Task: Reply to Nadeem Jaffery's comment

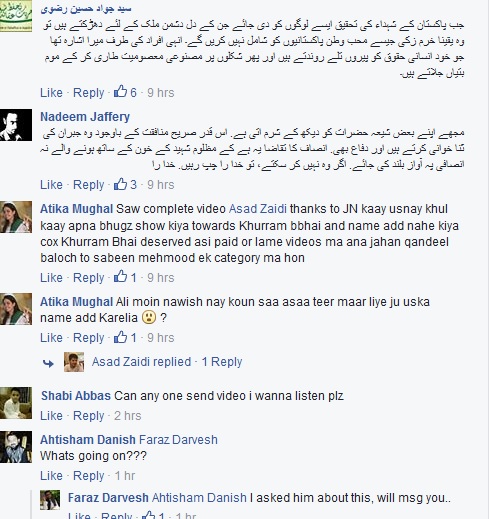Action: [x=89, y=184]
